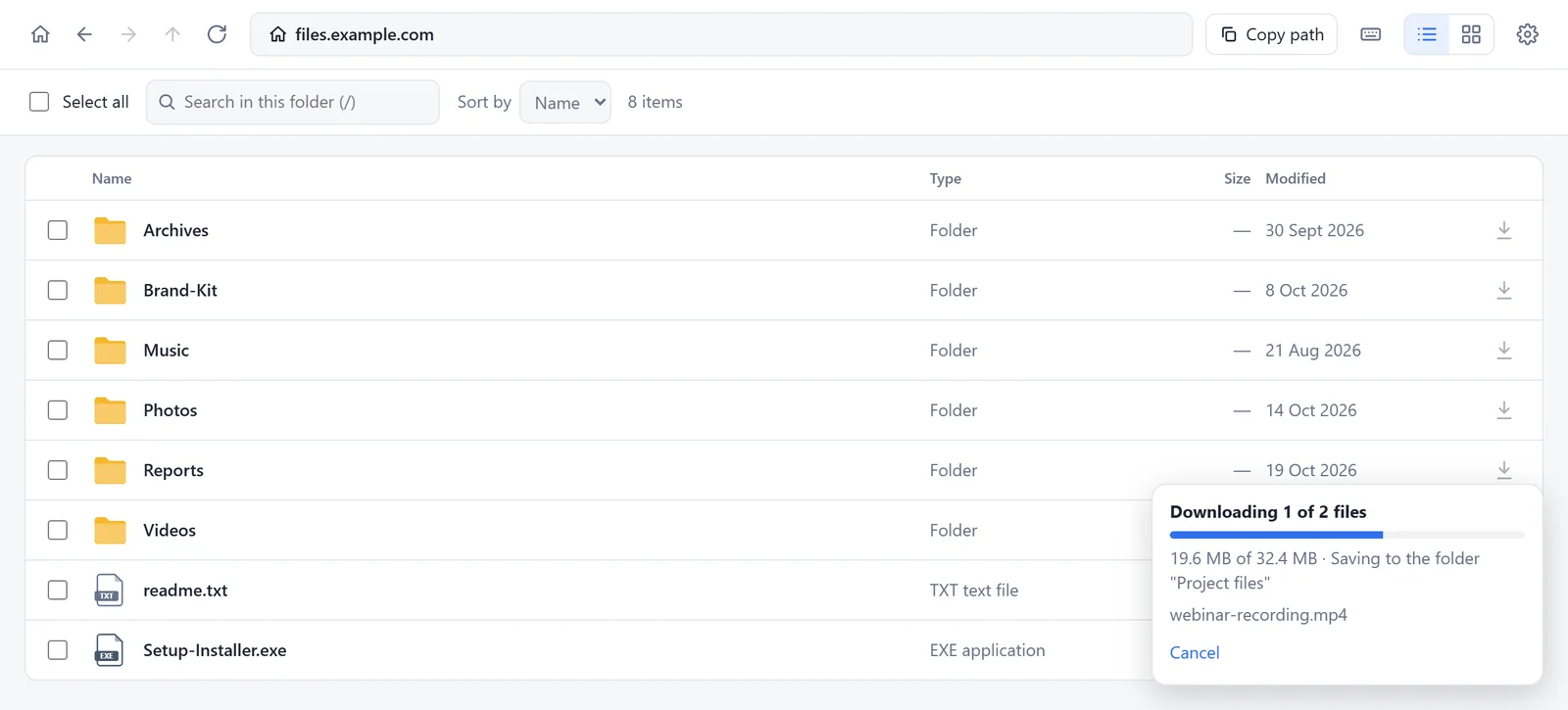Click the 30 Sept 2026 date
The height and width of the screenshot is (710, 1568).
click(1314, 230)
